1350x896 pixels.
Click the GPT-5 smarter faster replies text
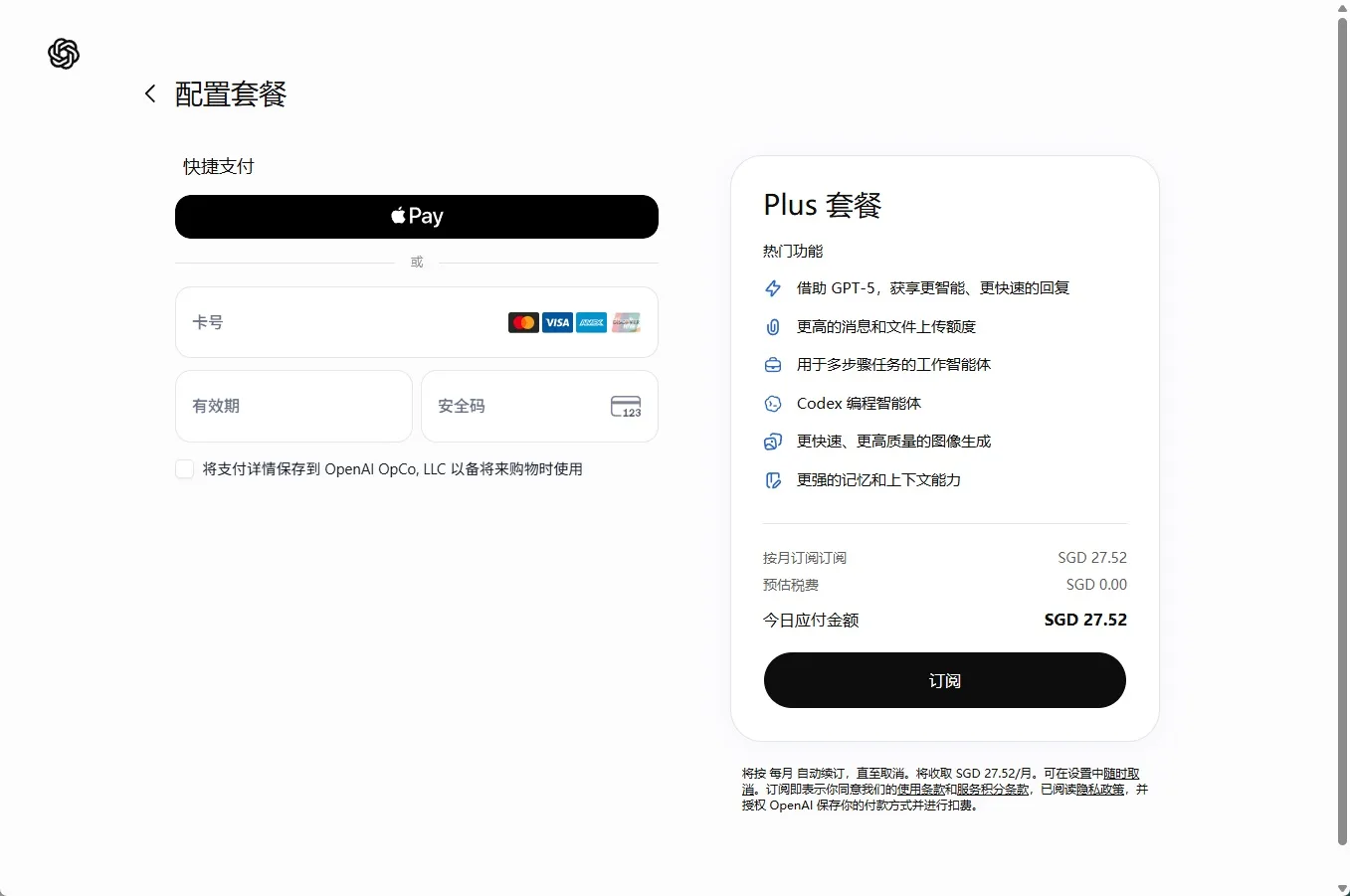pos(933,288)
